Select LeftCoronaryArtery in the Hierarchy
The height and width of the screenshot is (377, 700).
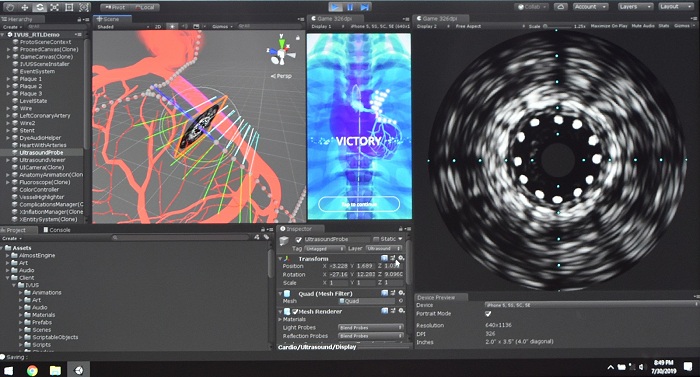(45, 116)
